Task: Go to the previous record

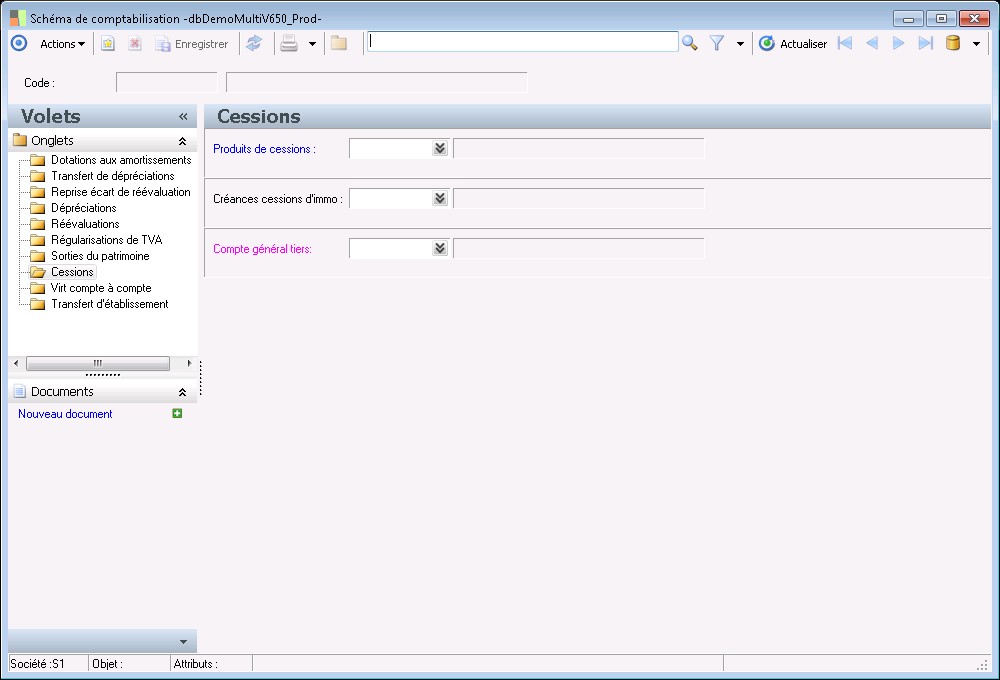Action: pos(872,43)
